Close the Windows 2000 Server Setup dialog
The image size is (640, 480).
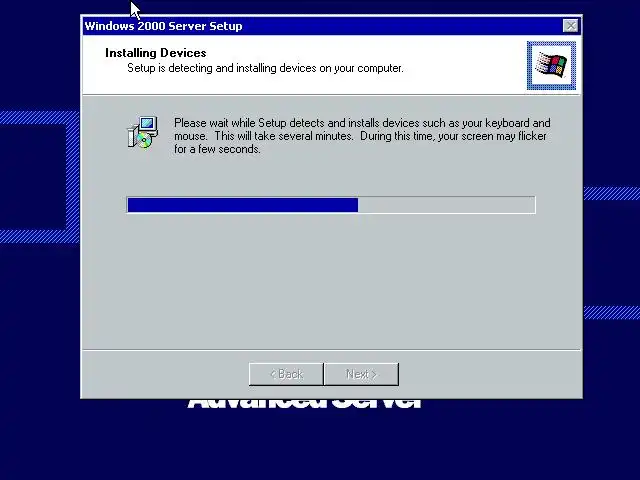[x=570, y=26]
